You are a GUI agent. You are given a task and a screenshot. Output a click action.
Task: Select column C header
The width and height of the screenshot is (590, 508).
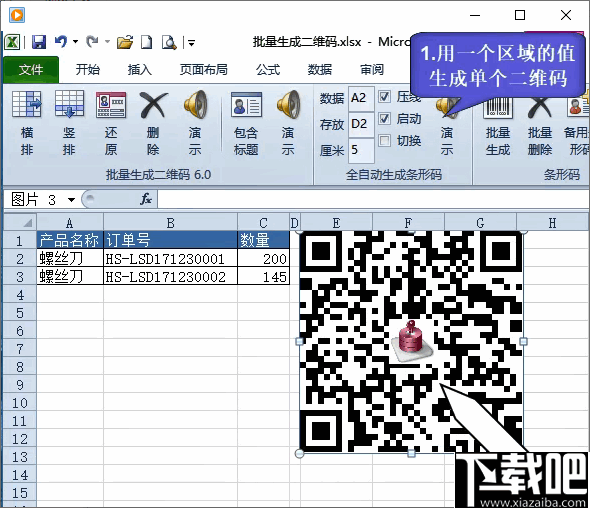(x=263, y=223)
